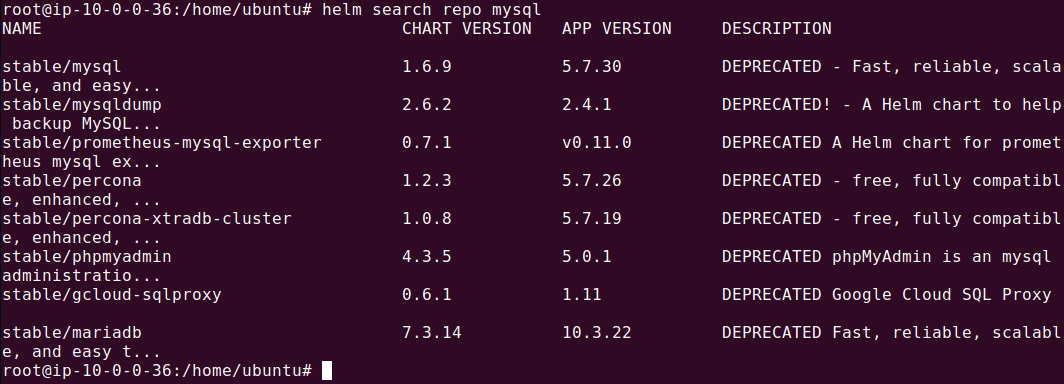Select the stable/prometheus-mysql-exporter chart name
This screenshot has height=384, width=1064.
(x=162, y=142)
